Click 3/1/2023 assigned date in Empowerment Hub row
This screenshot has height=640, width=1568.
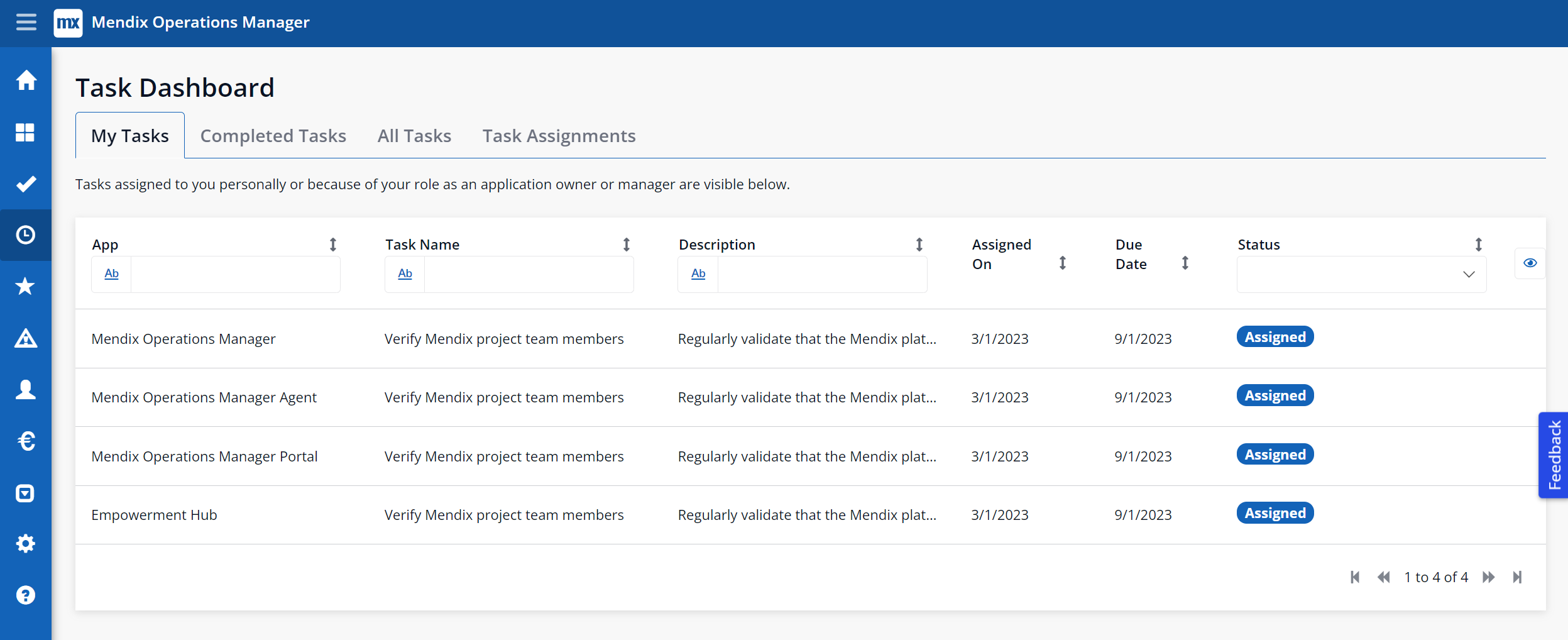click(x=1000, y=515)
